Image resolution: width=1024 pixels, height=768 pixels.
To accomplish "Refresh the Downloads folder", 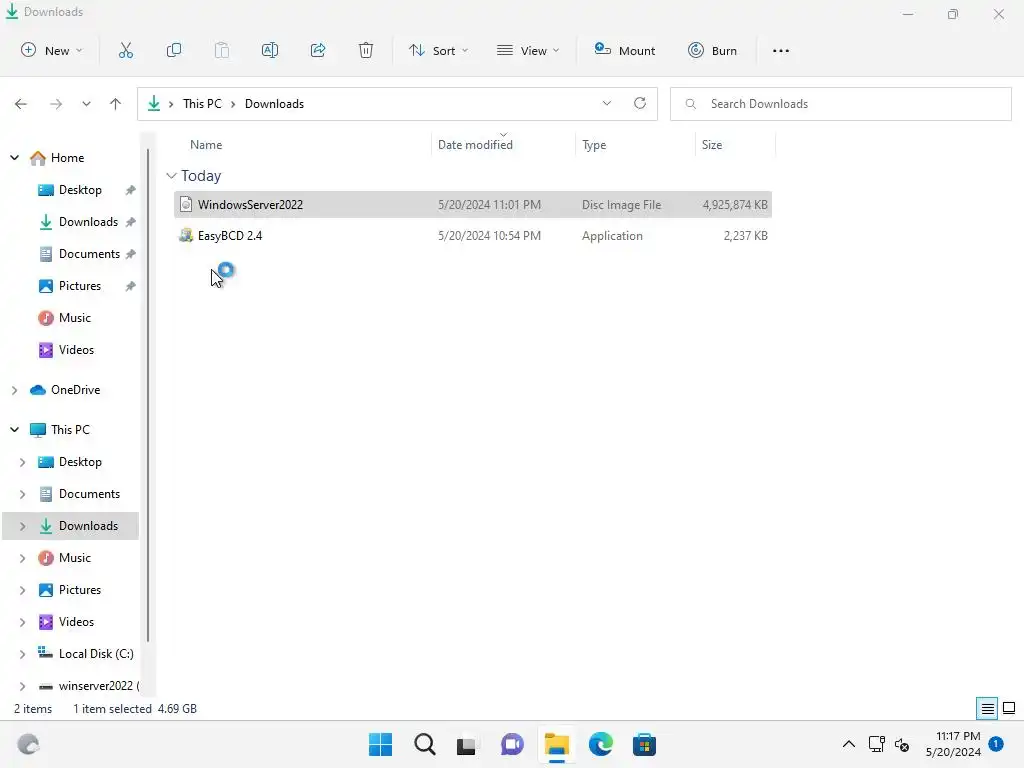I will [x=640, y=103].
